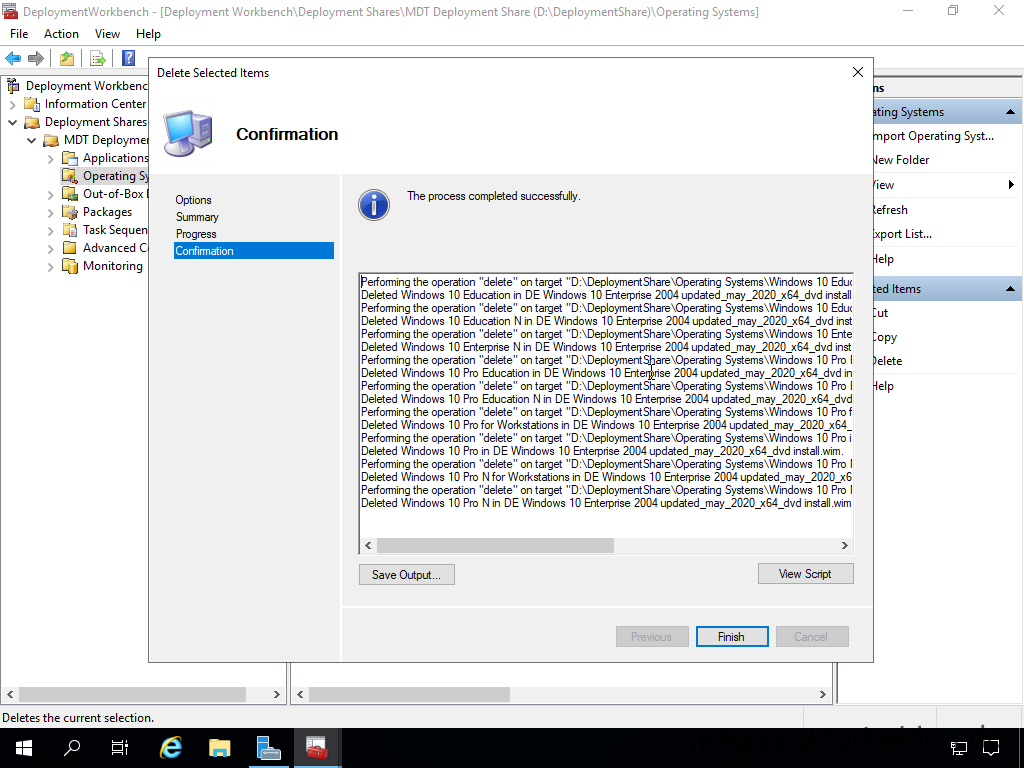
Task: Open the Action menu
Action: pos(61,34)
